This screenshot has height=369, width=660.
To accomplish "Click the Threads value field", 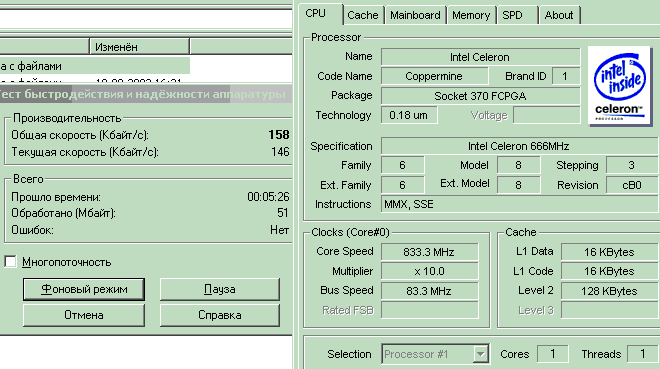I will tap(642, 354).
